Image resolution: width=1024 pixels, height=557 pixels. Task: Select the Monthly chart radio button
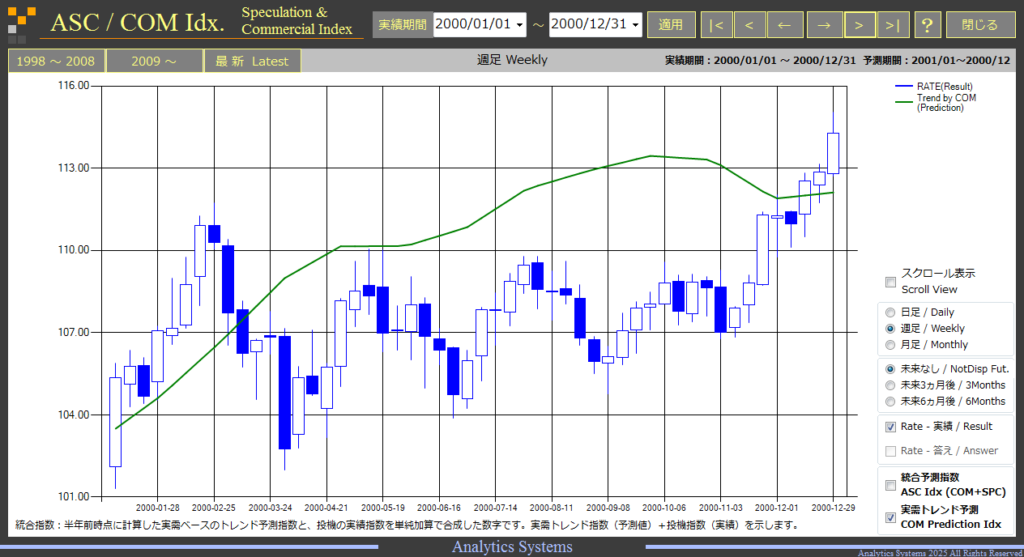(890, 345)
